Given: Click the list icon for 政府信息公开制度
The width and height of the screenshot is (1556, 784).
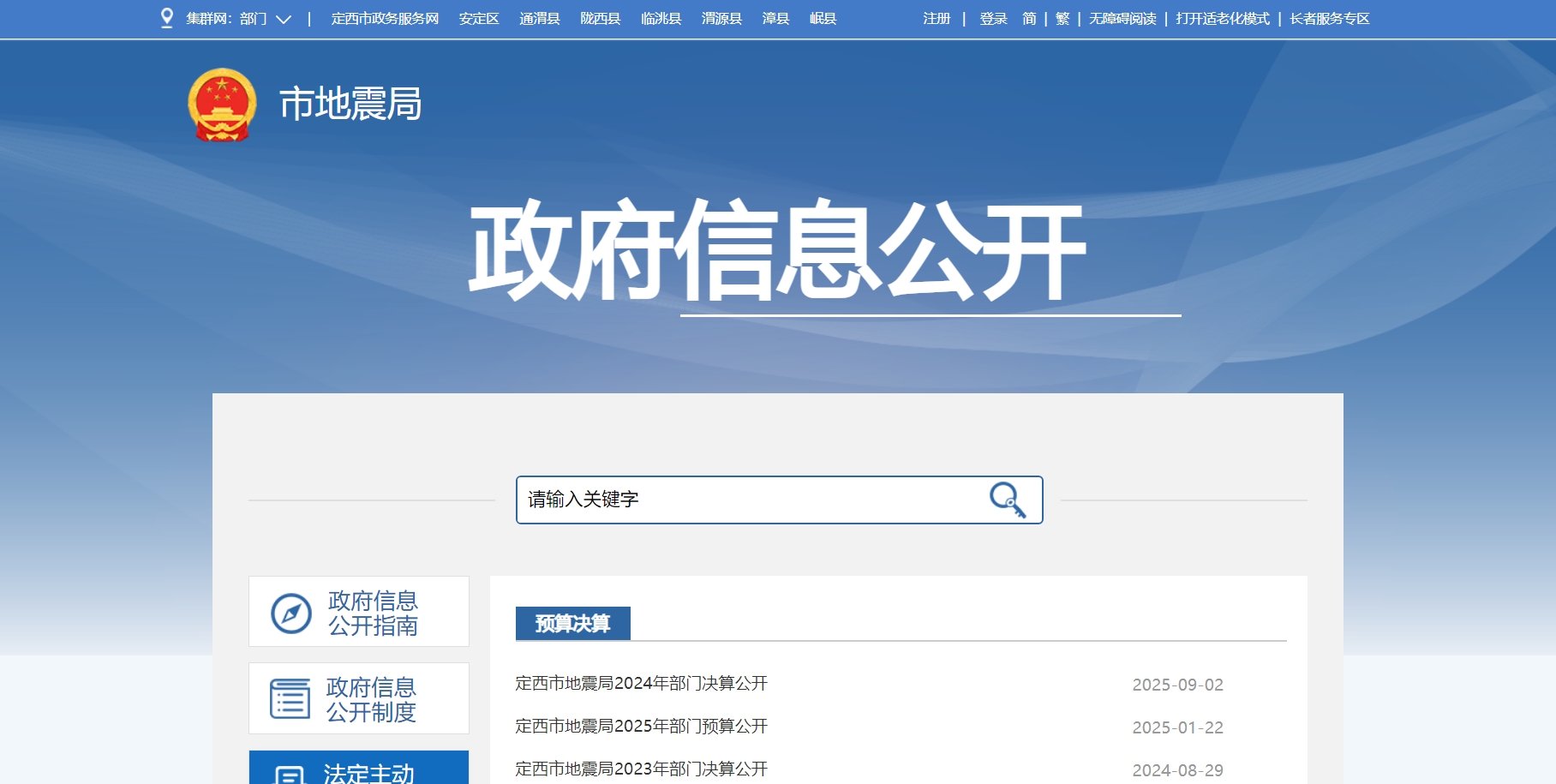Looking at the screenshot, I should coord(290,699).
